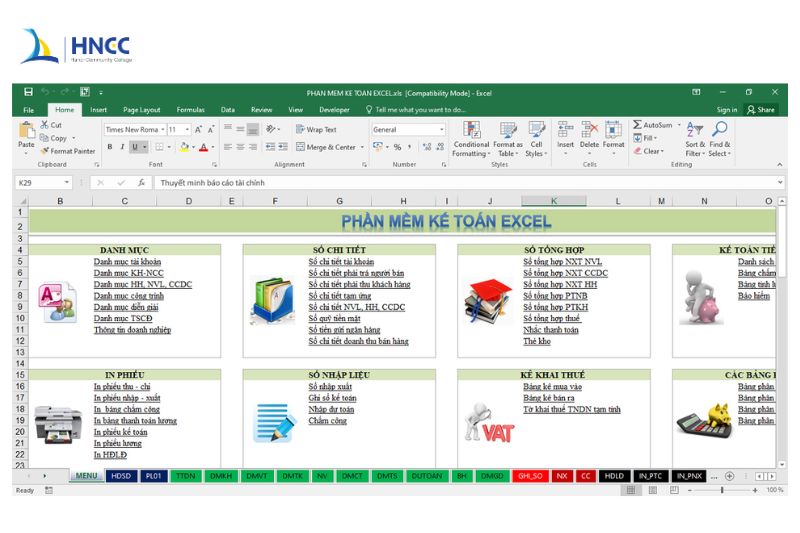Viewport: 800px width, 533px height.
Task: Cut the selection with the scissors icon
Action: (45, 124)
